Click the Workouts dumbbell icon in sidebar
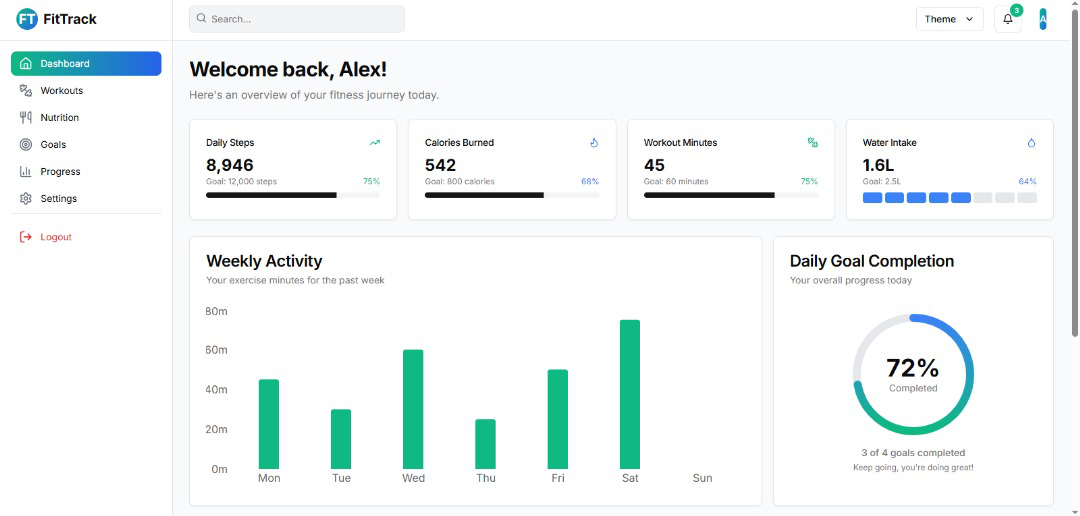This screenshot has width=1080, height=516. pos(25,90)
